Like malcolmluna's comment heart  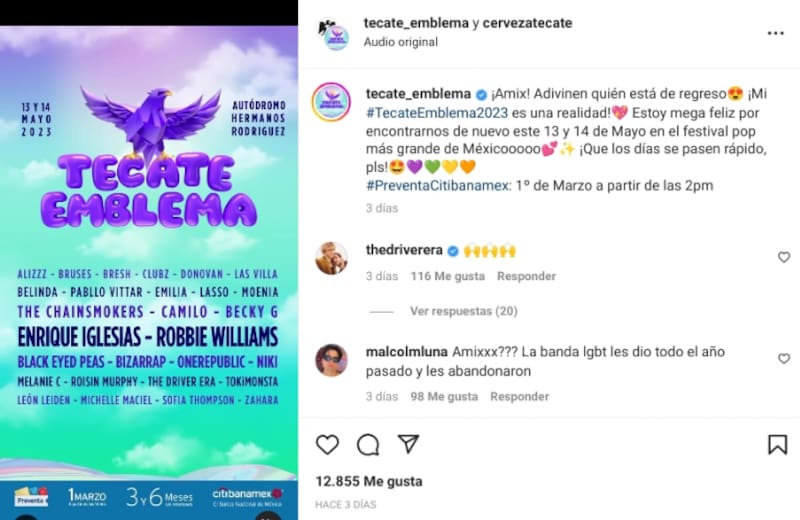[784, 359]
